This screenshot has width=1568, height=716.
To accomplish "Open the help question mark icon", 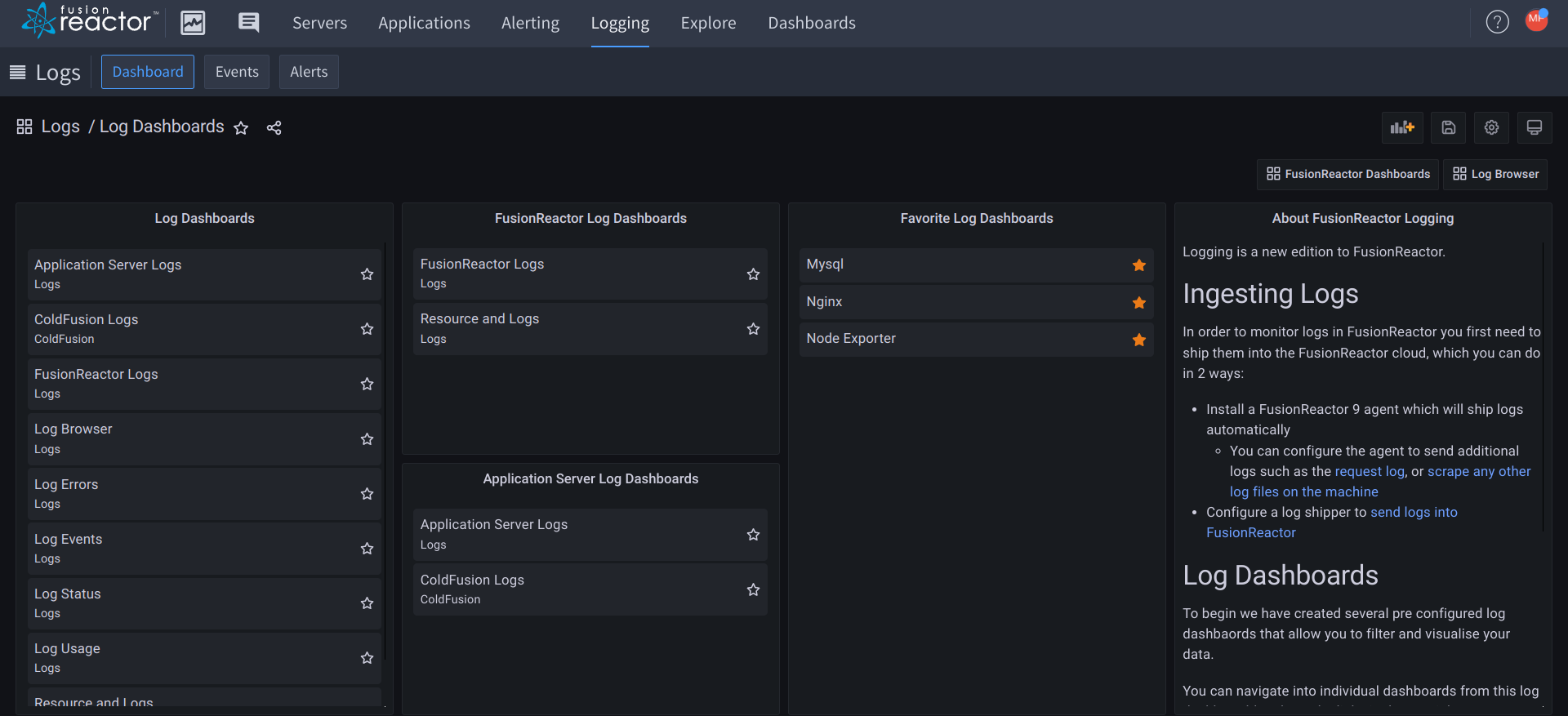I will (1497, 22).
